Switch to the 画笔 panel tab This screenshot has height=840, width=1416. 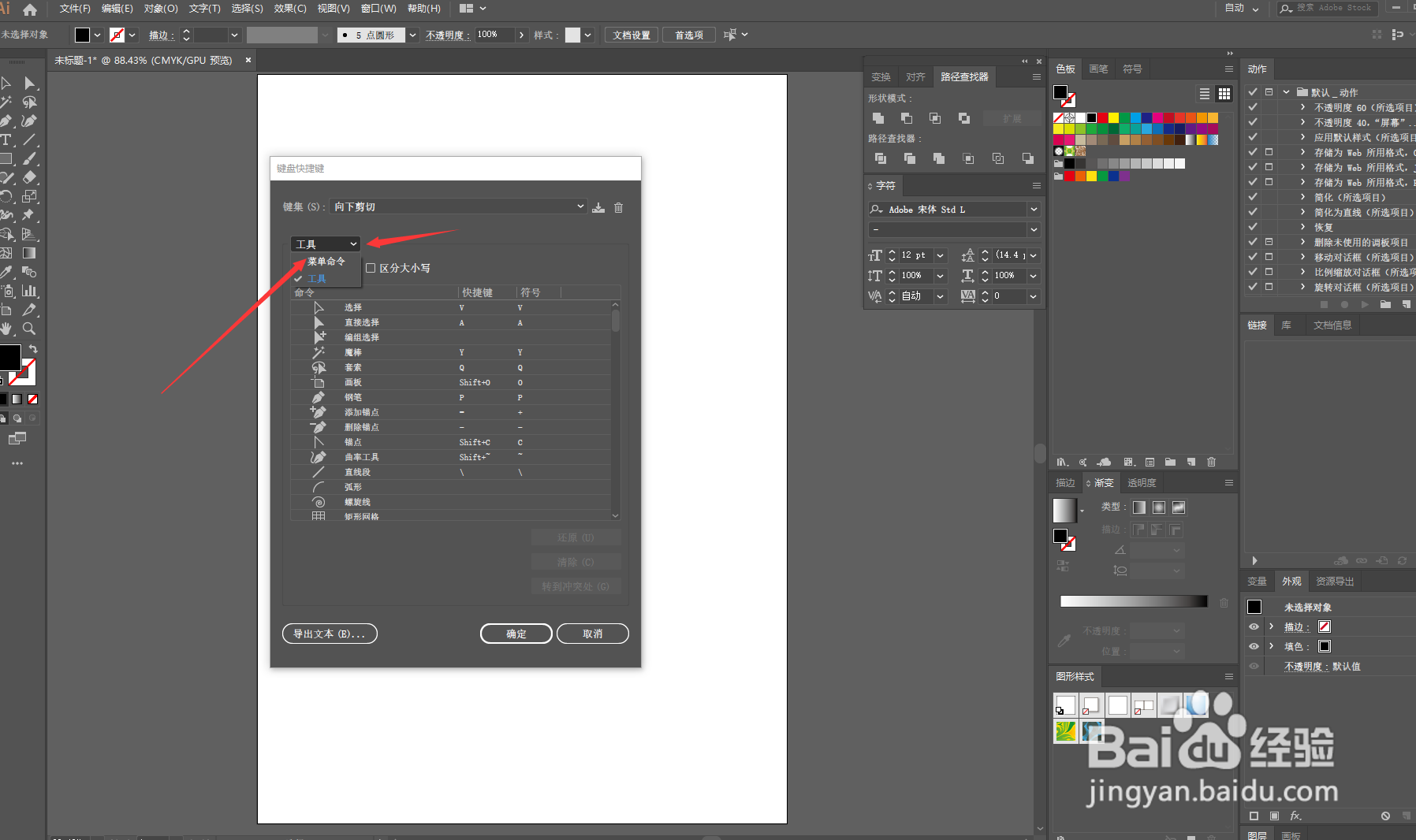pos(1098,69)
